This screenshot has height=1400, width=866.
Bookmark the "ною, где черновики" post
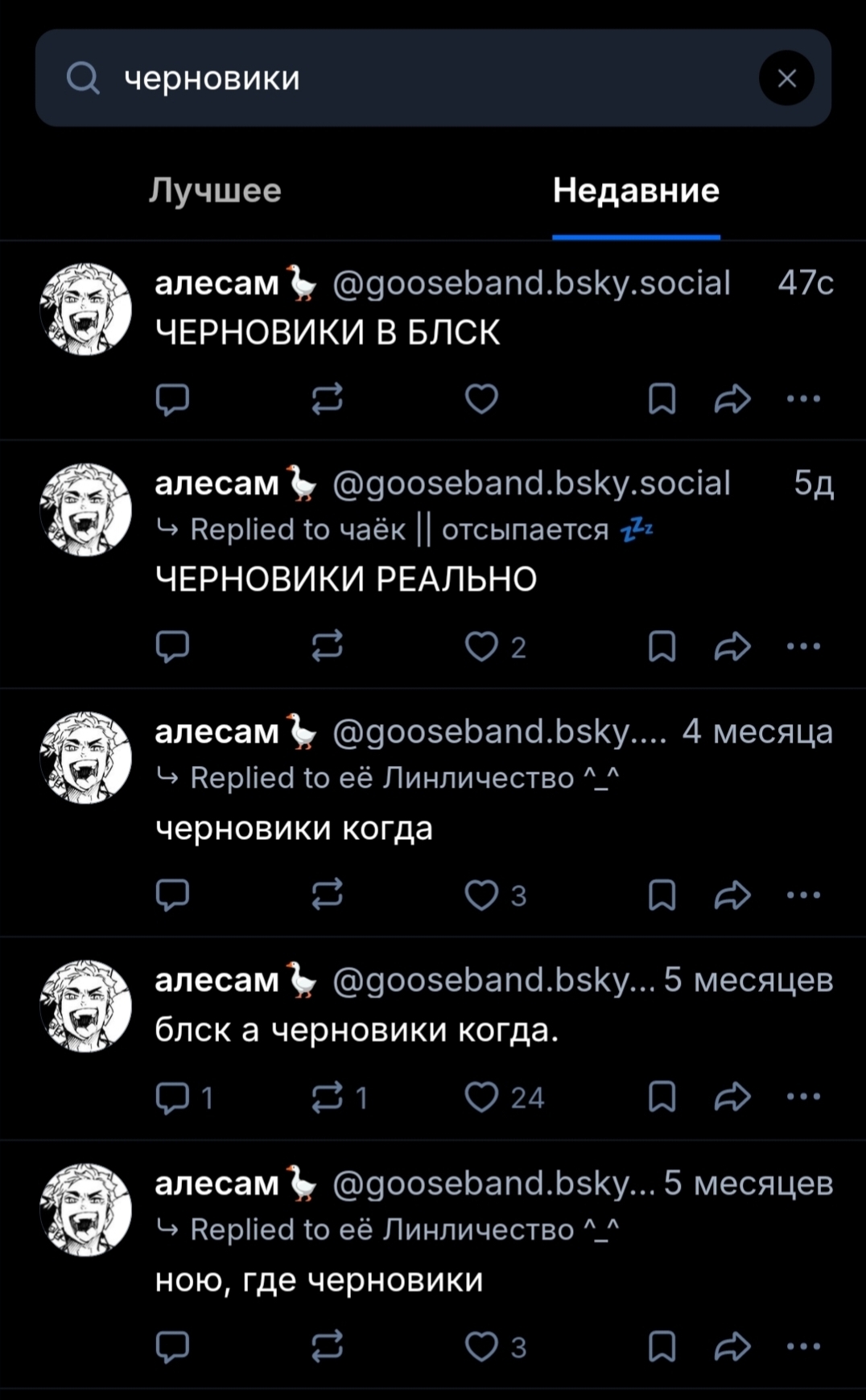[x=662, y=1346]
